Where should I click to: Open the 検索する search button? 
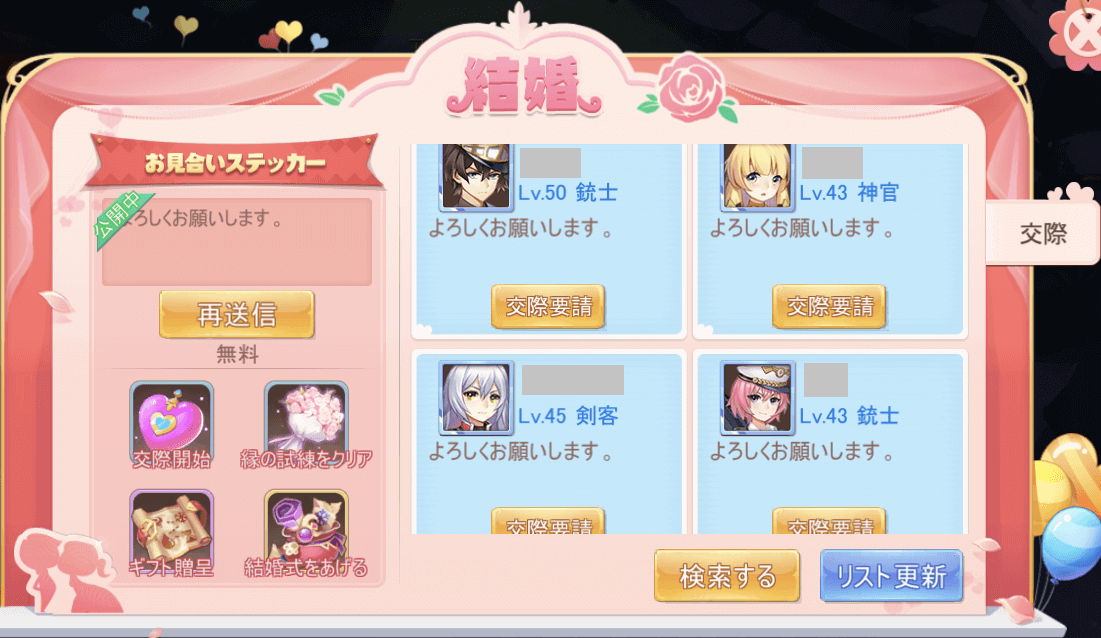[x=727, y=576]
